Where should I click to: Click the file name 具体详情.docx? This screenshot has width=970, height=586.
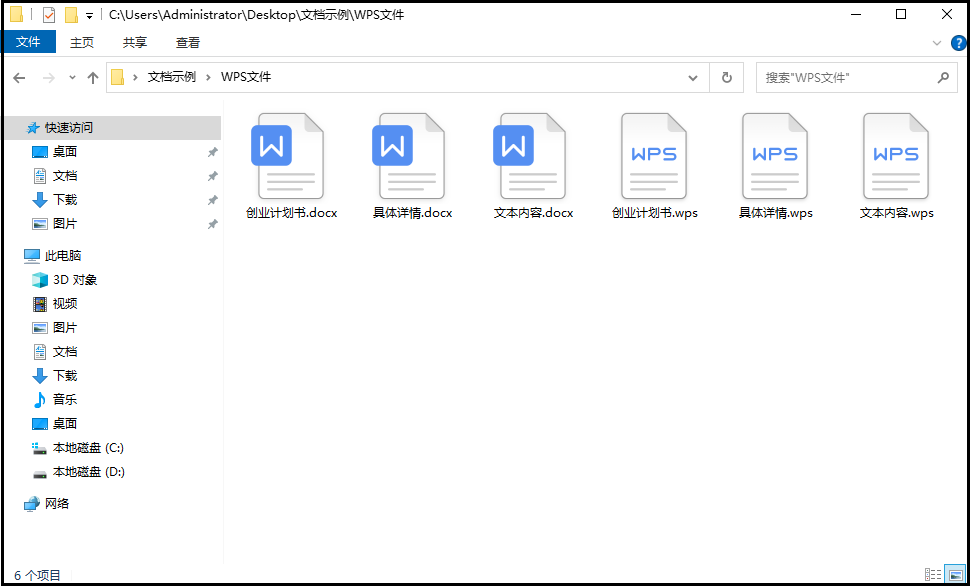tap(413, 213)
